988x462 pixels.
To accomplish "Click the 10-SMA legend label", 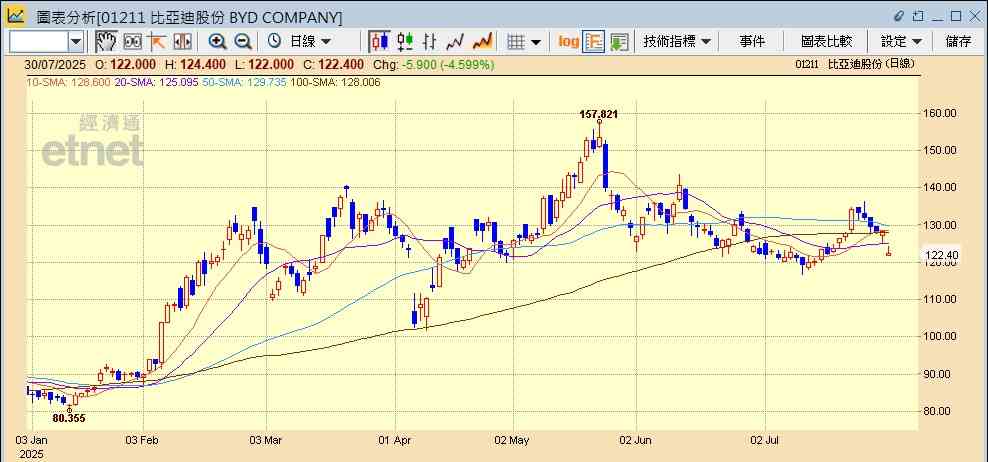I will [69, 82].
